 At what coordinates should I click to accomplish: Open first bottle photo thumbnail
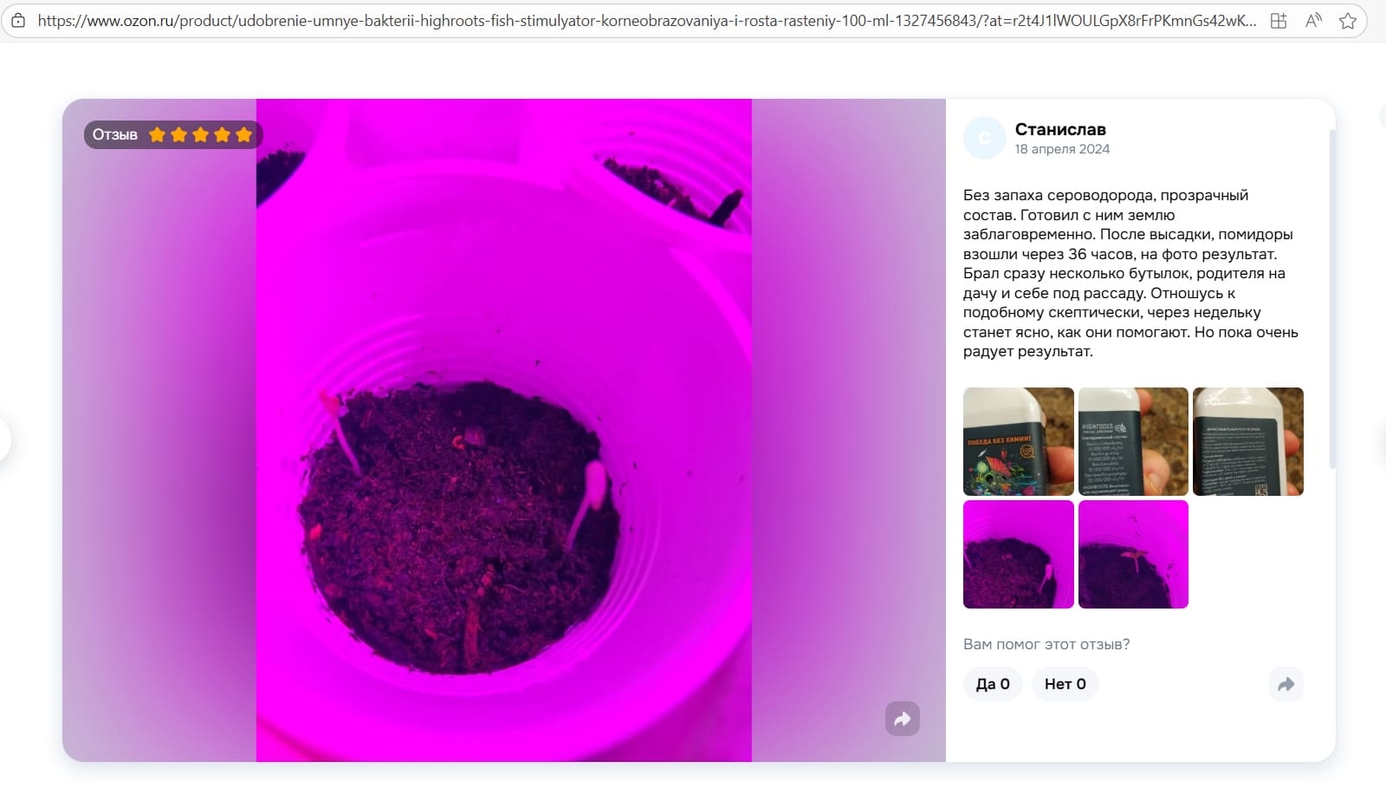pyautogui.click(x=1018, y=442)
